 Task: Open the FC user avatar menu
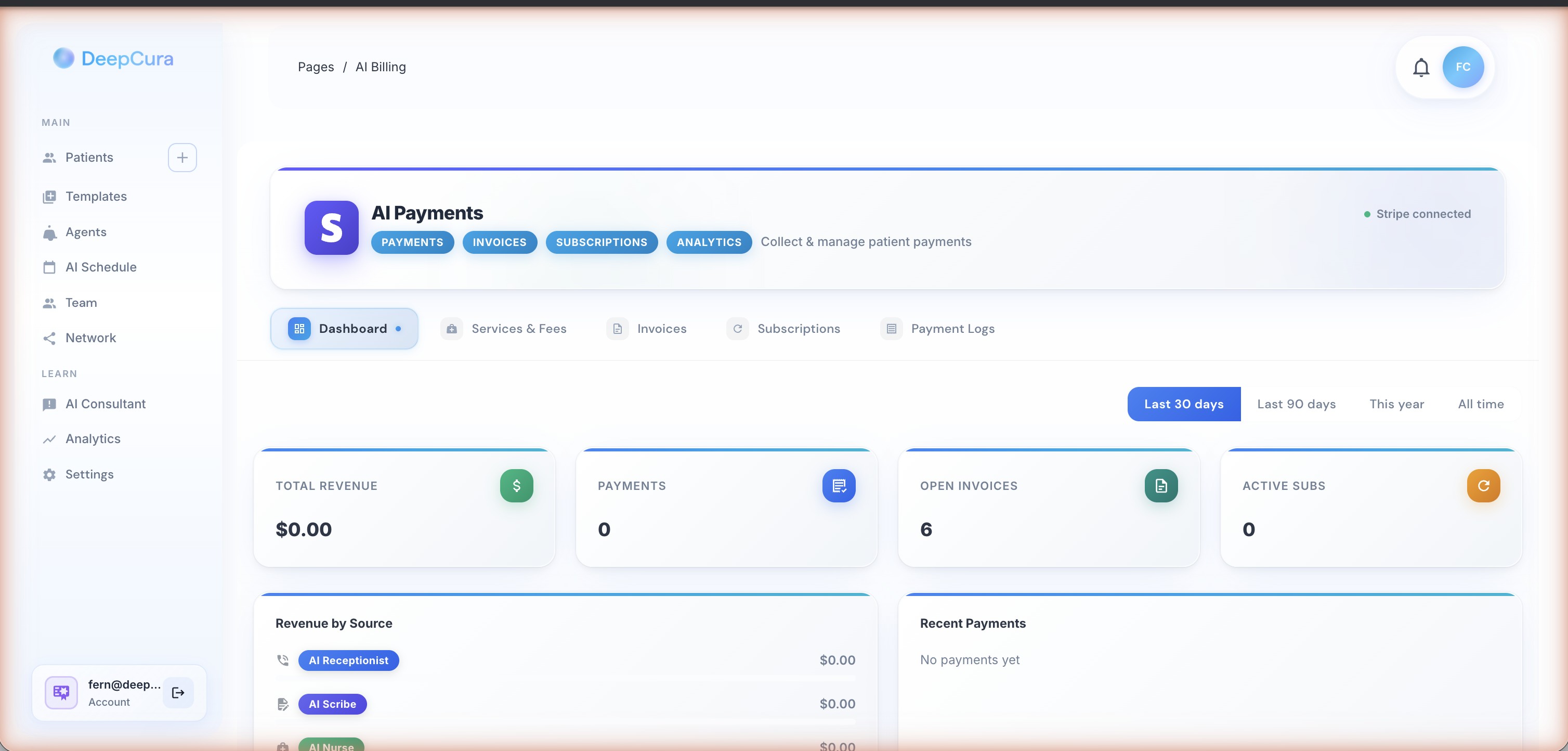1462,67
